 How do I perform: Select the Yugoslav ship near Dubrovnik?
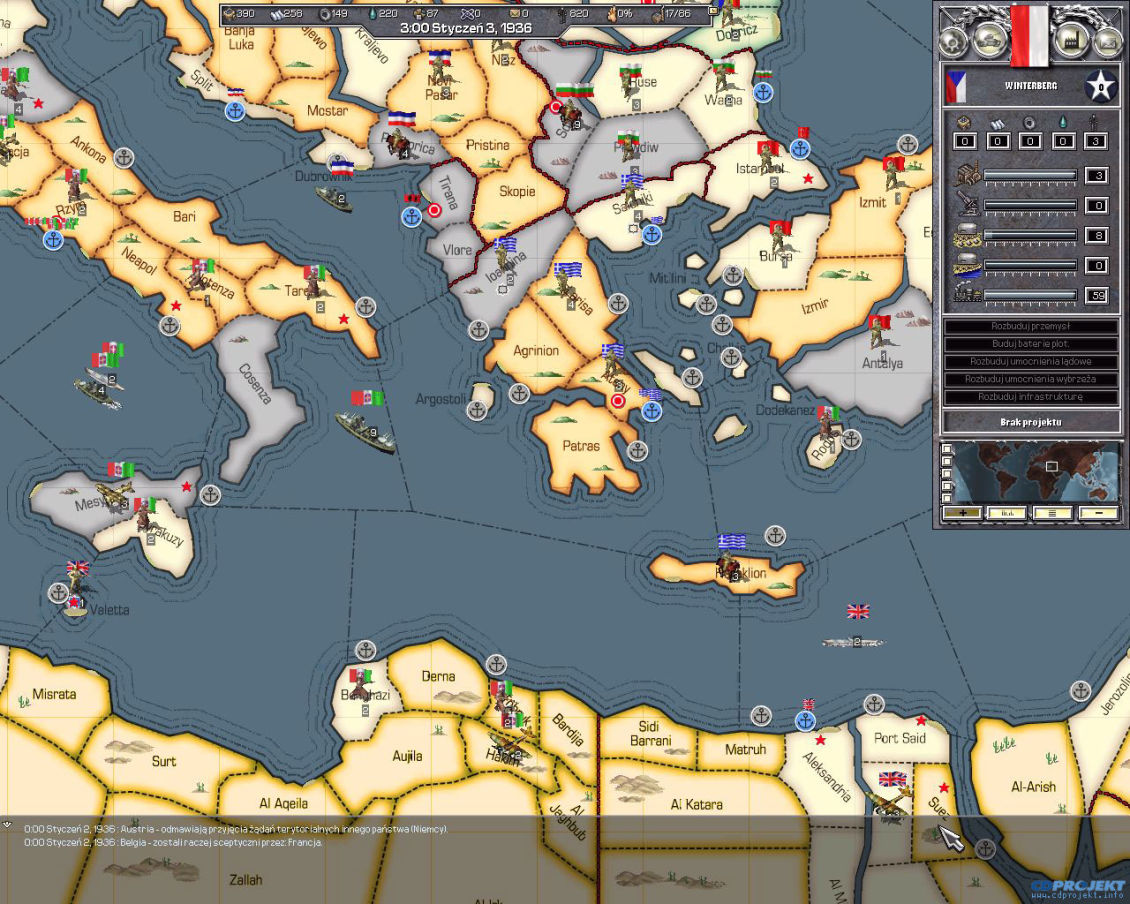click(333, 198)
